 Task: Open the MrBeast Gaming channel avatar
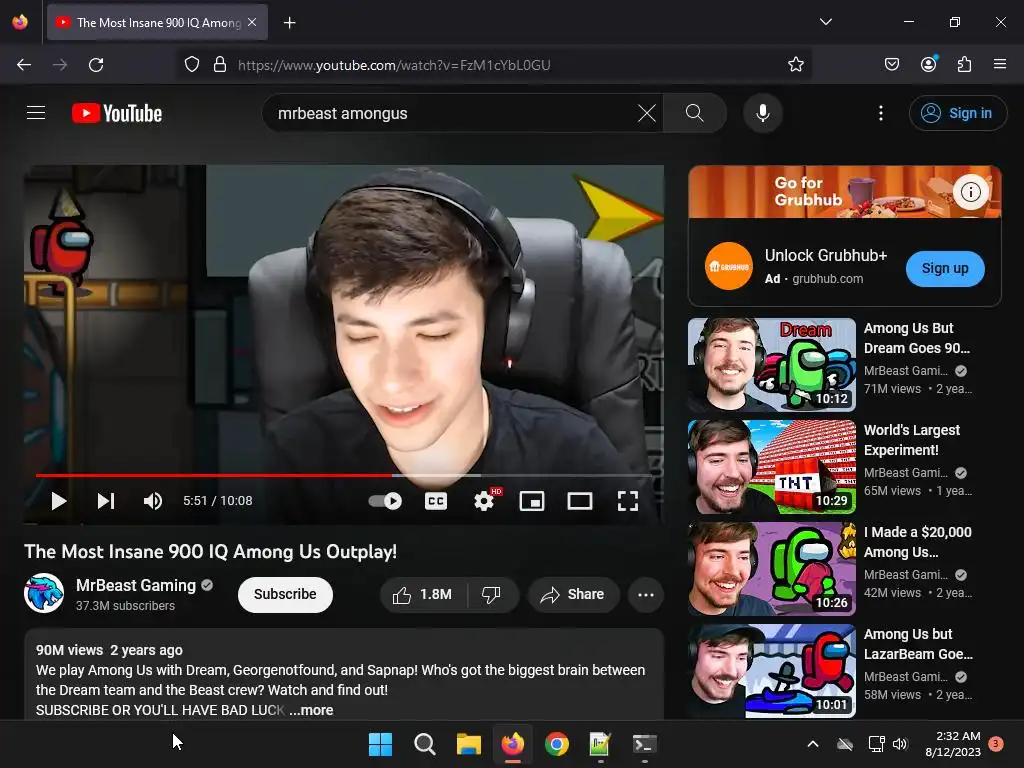(44, 593)
